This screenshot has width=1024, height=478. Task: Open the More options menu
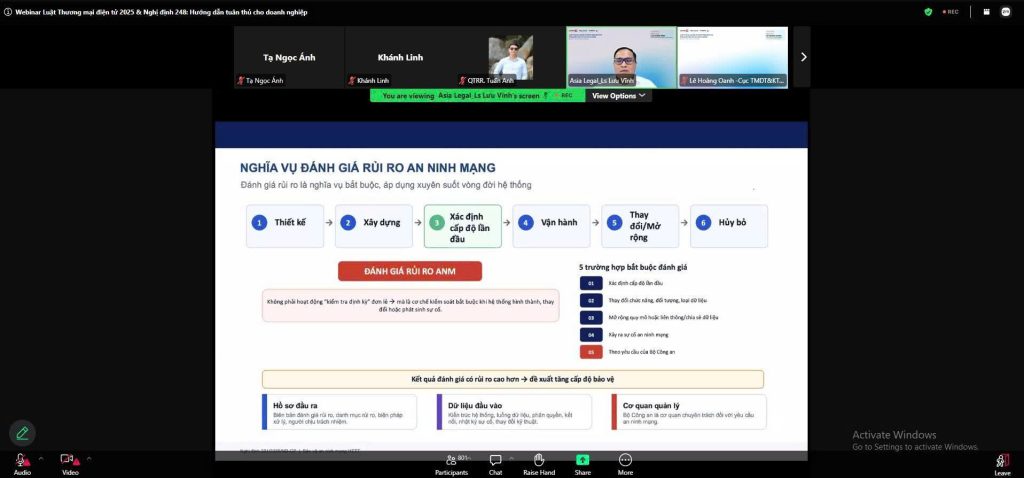click(x=625, y=464)
